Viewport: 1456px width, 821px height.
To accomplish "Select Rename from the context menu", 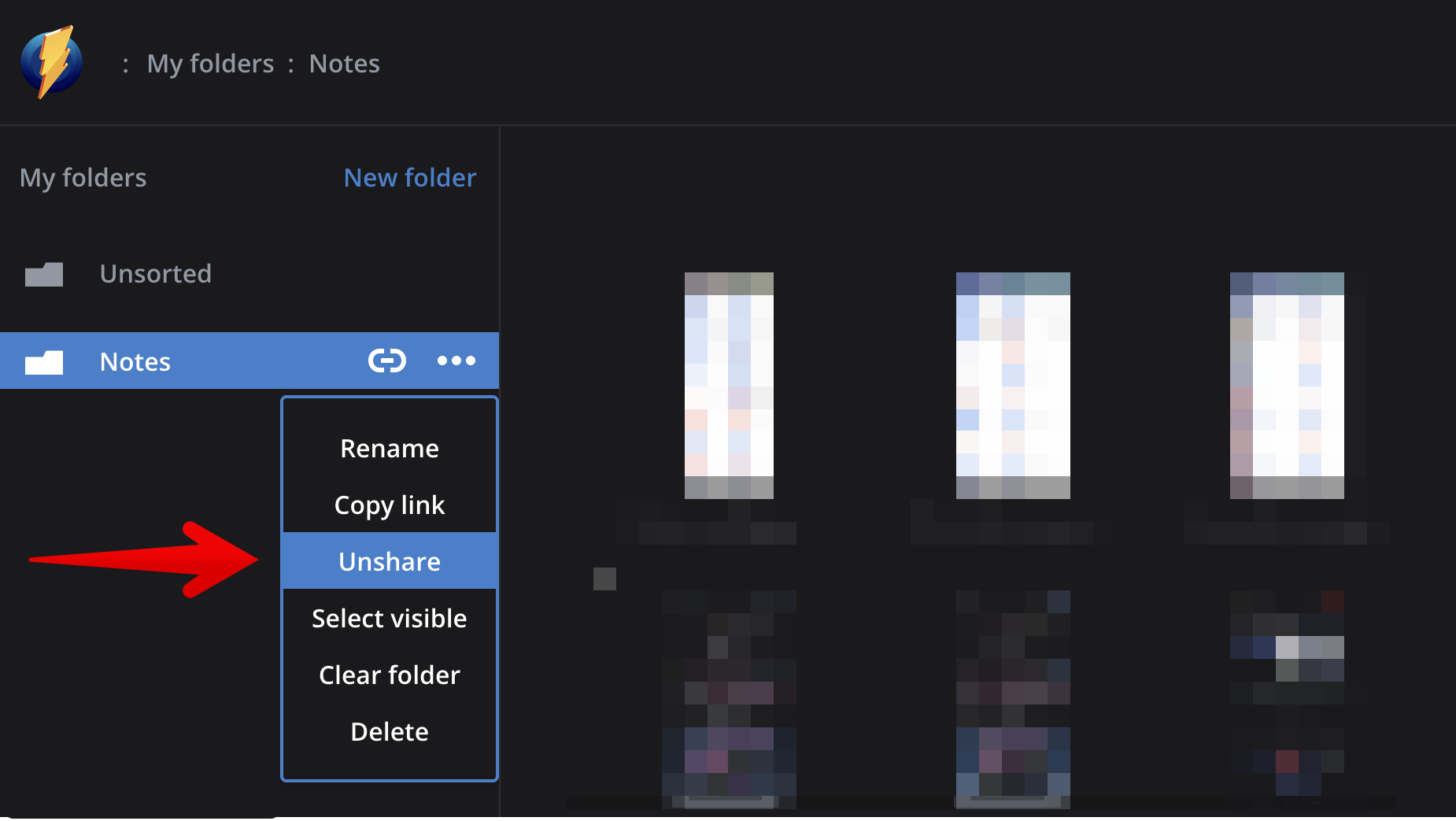I will (389, 449).
